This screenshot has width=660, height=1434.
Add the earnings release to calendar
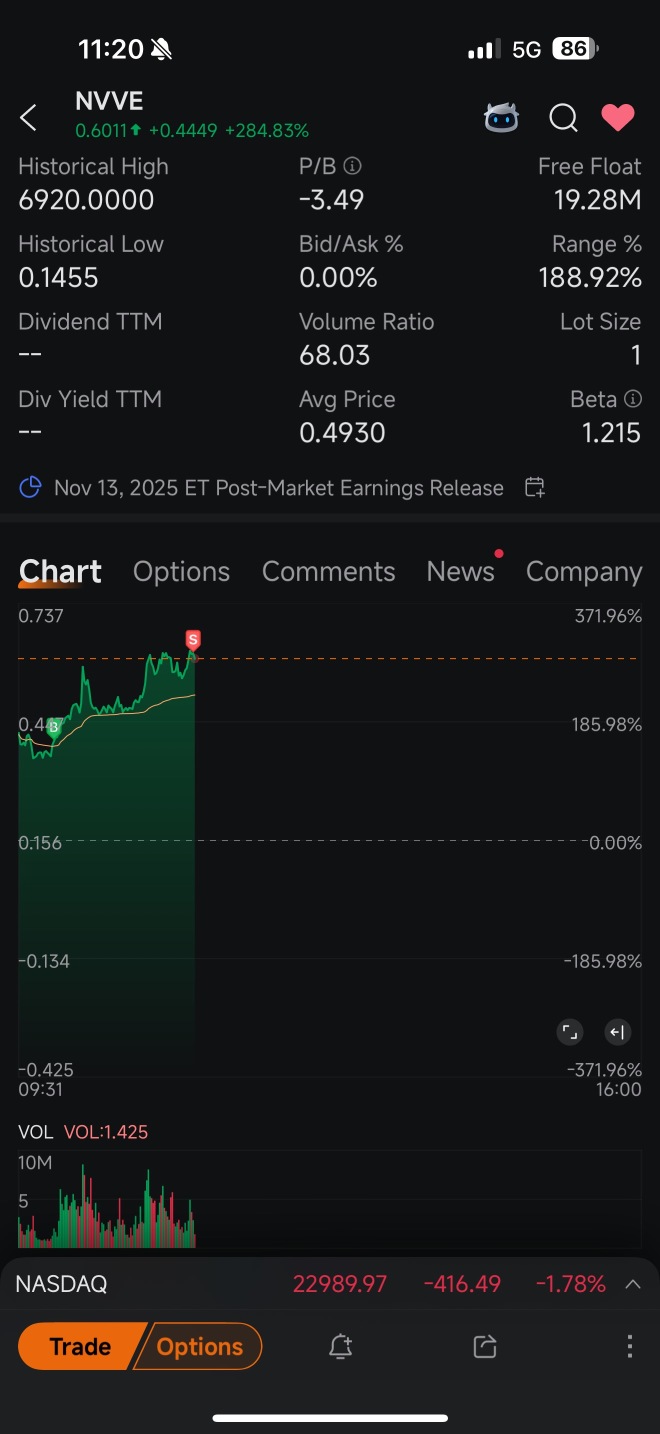pyautogui.click(x=535, y=488)
